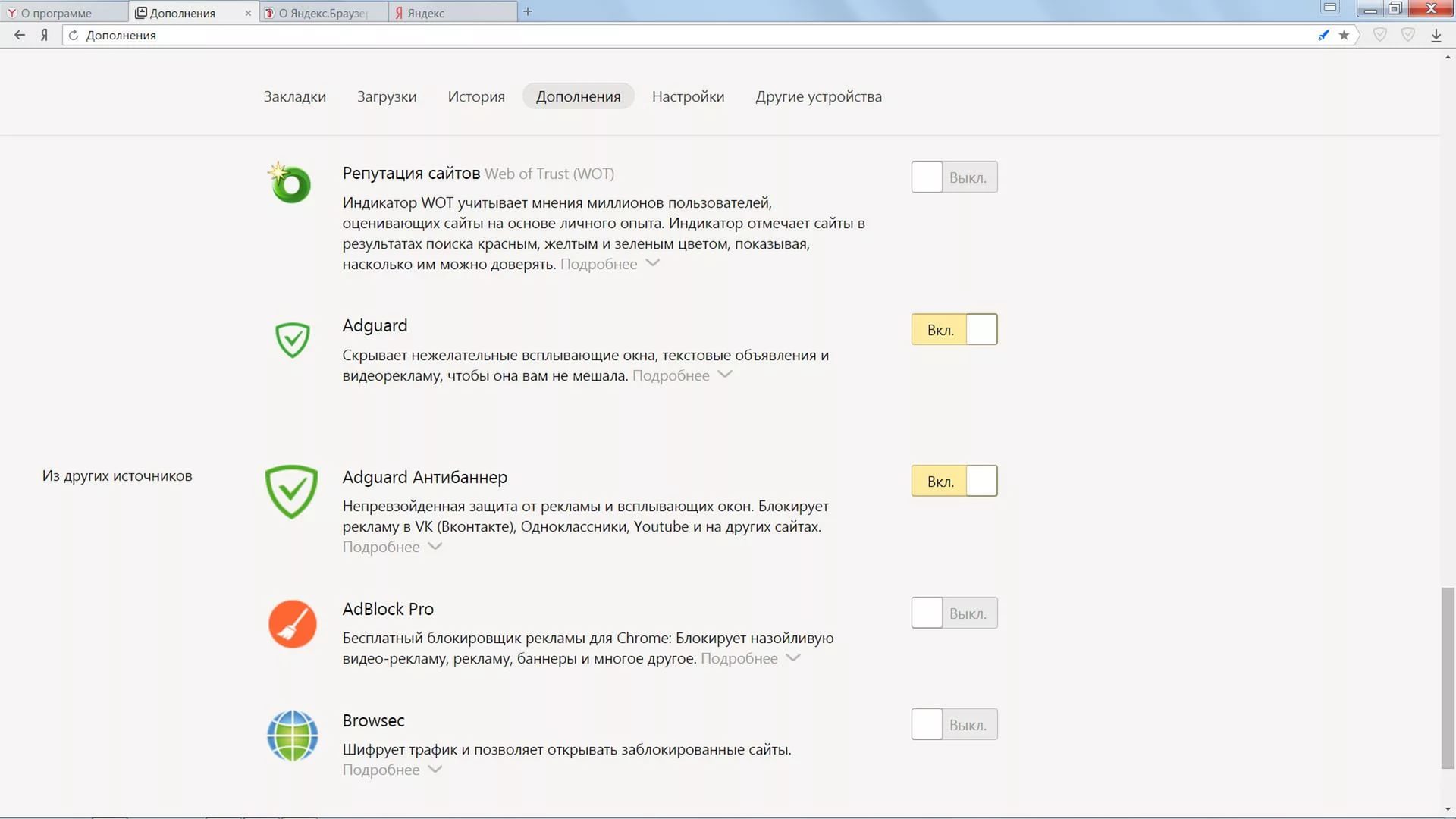Reload the page via the refresh icon
This screenshot has width=1456, height=819.
click(74, 35)
